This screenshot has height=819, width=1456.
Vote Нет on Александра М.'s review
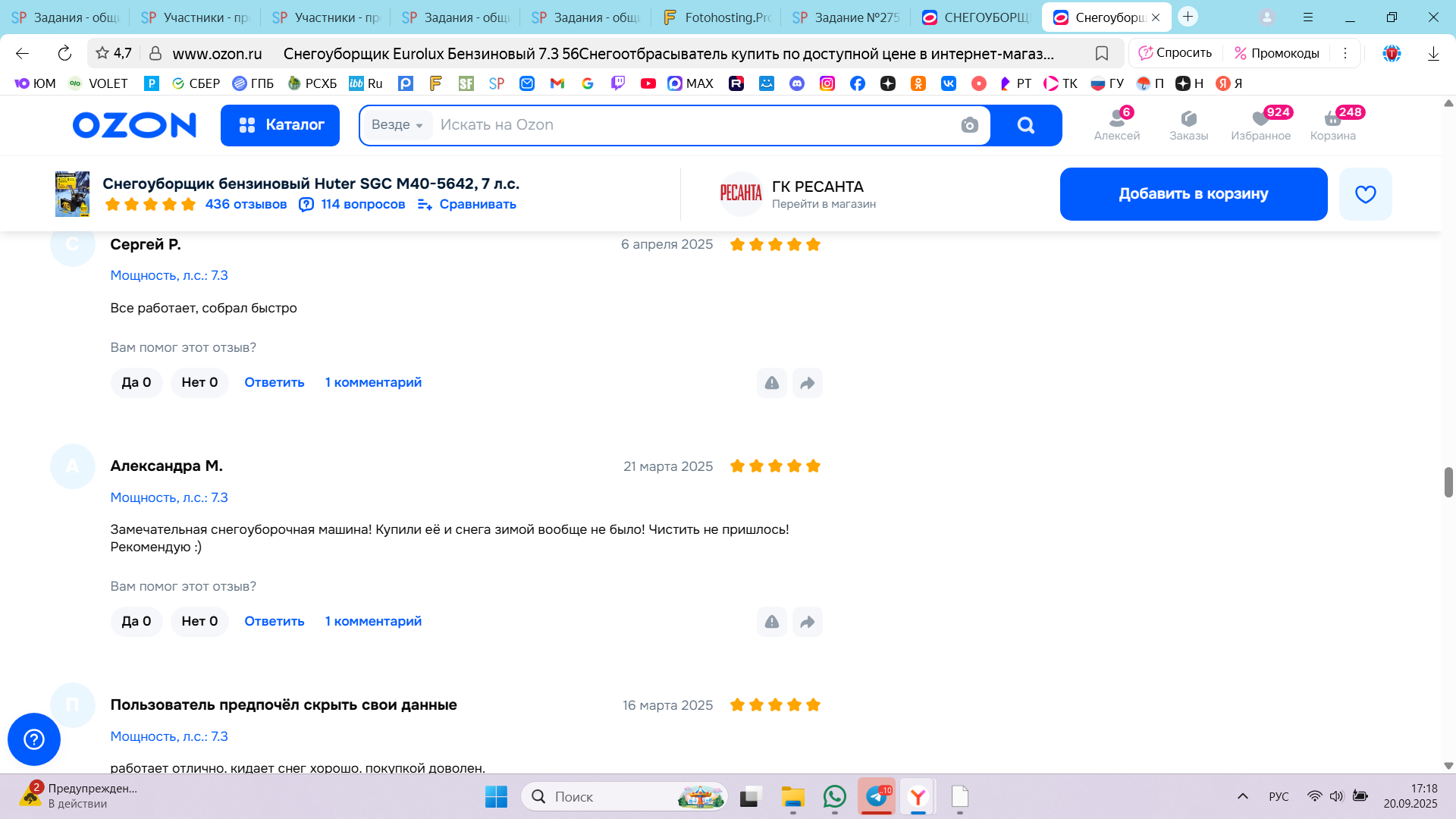coord(199,621)
